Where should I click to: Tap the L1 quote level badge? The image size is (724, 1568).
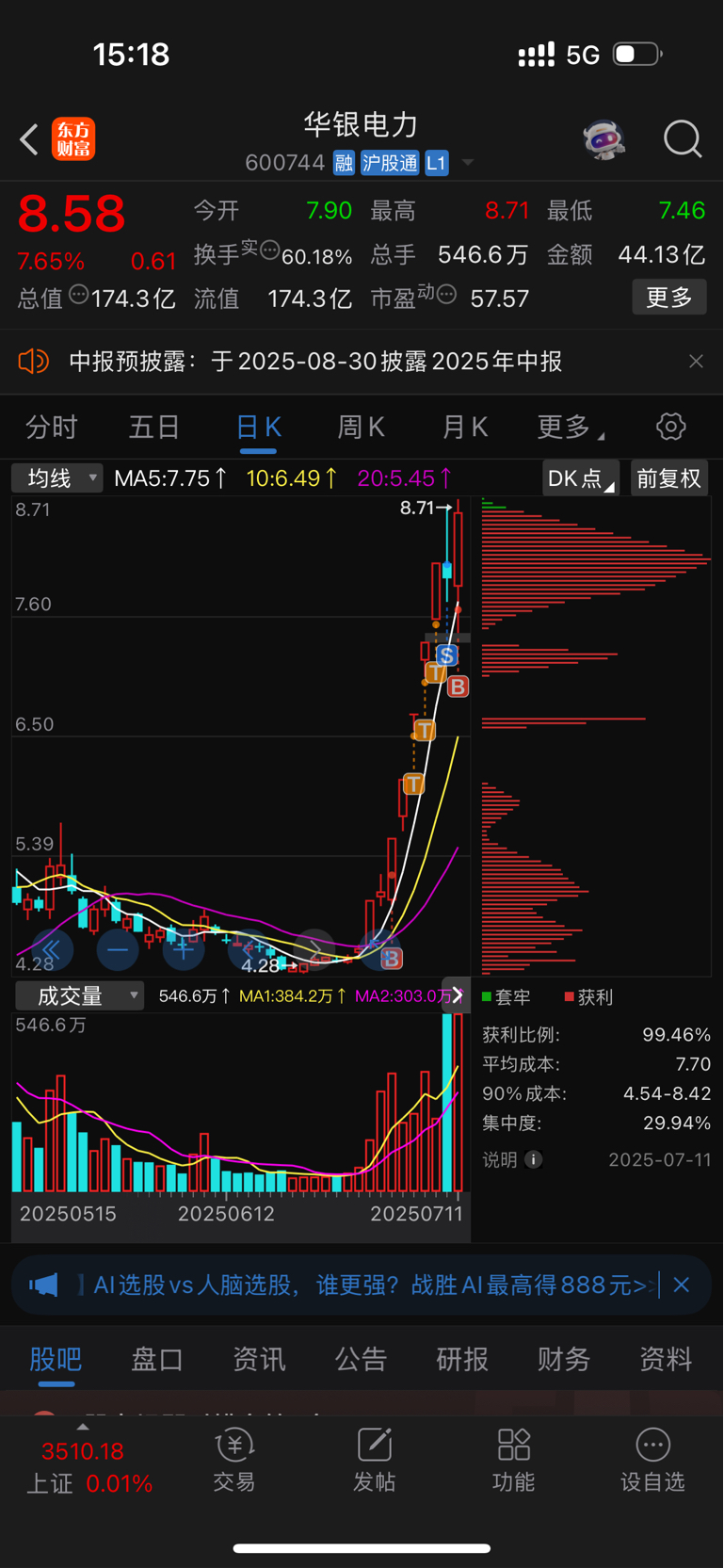tap(436, 163)
